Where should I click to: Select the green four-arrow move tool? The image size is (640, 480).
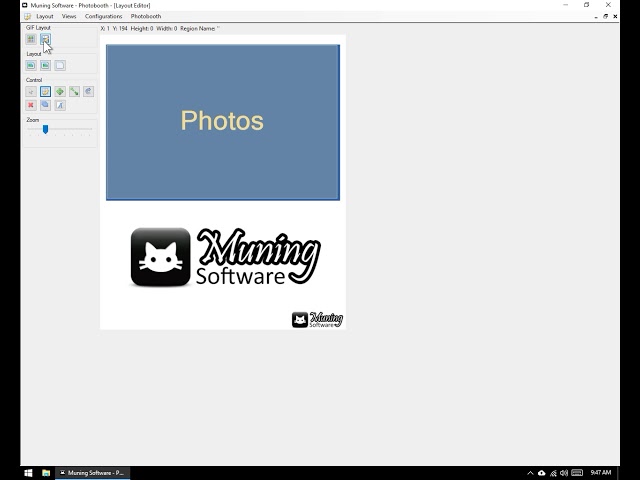coord(60,91)
